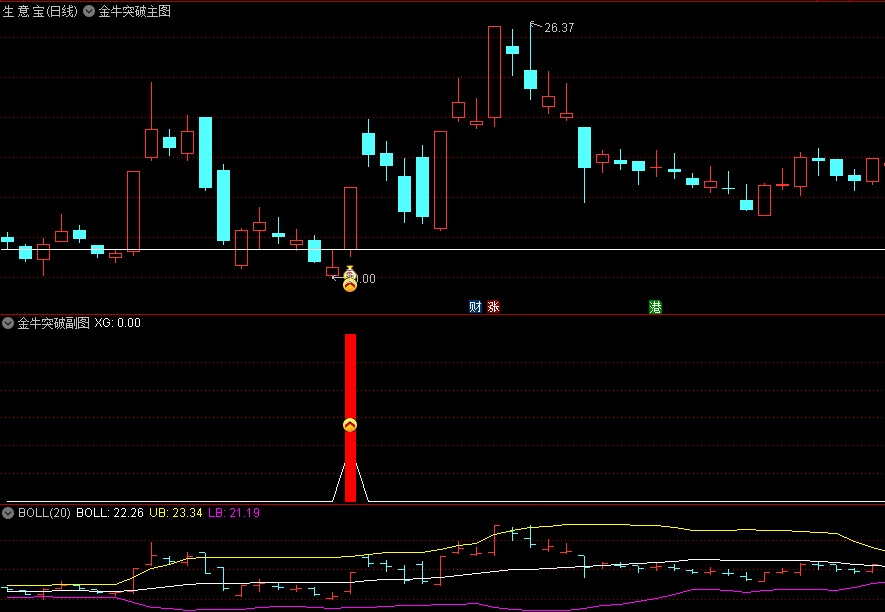The width and height of the screenshot is (885, 612).
Task: Select the 生意宝(日线) chart title
Action: coord(40,11)
